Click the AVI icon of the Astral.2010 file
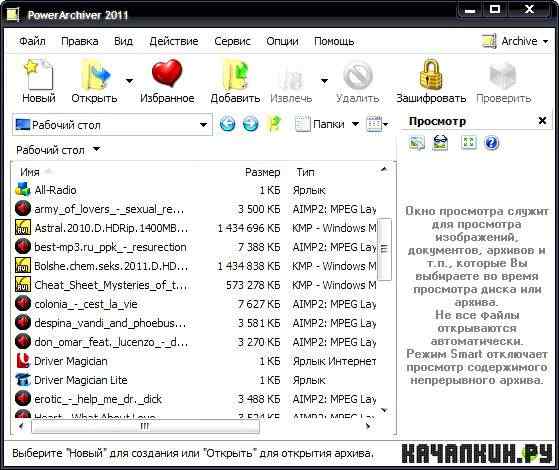 (23, 228)
